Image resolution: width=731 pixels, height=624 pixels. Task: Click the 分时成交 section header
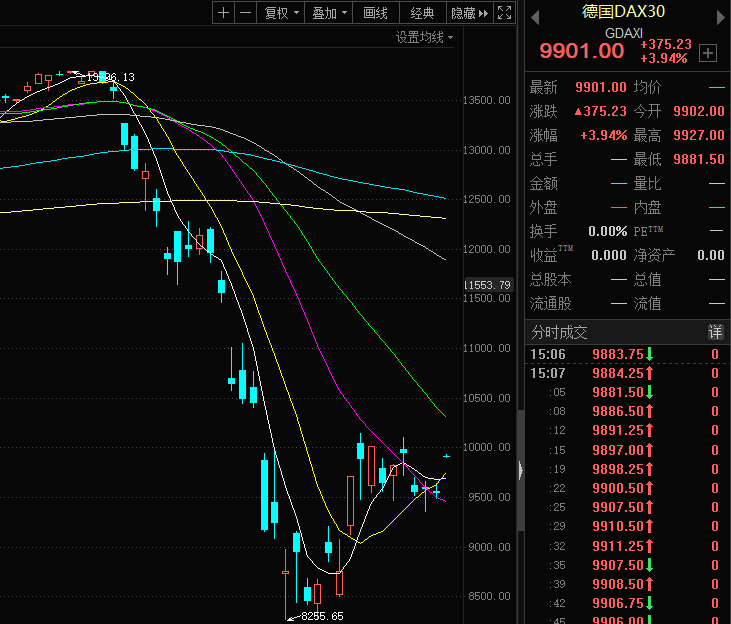coord(559,331)
